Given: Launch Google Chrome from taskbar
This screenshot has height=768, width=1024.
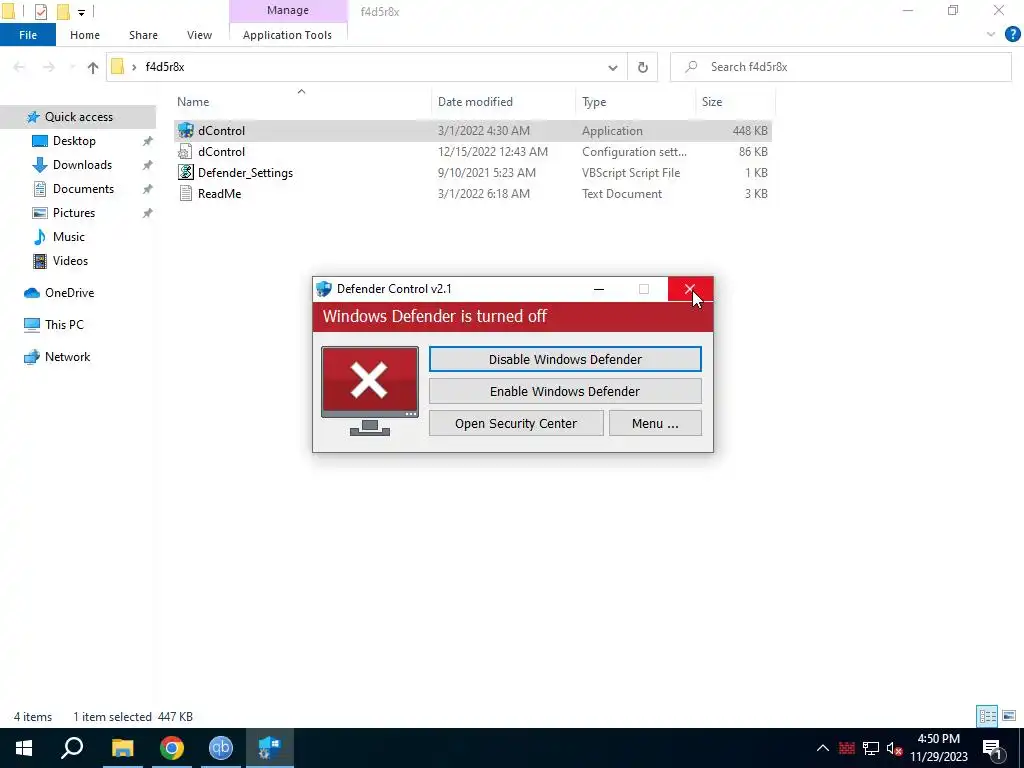Looking at the screenshot, I should click(172, 748).
